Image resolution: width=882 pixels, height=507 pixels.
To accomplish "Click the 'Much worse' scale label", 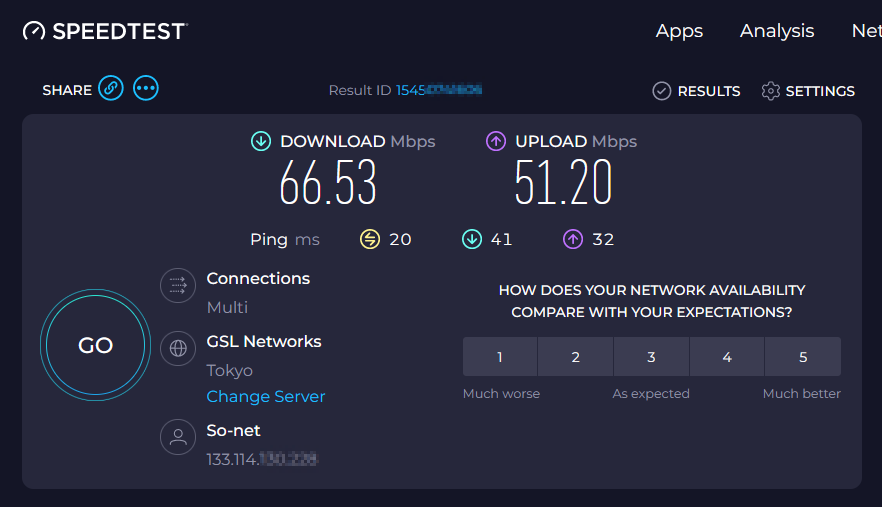I will [x=501, y=394].
